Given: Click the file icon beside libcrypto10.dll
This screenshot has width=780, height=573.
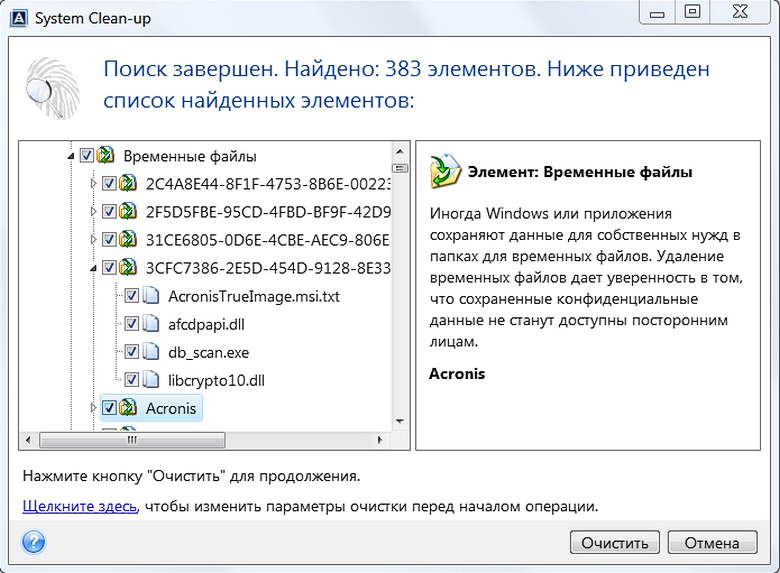Looking at the screenshot, I should click(151, 380).
